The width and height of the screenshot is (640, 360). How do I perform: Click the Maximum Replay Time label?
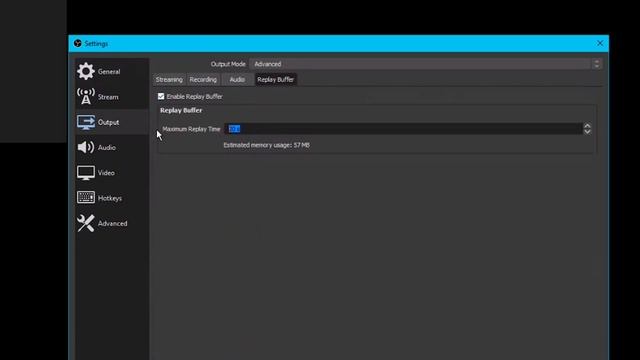click(x=191, y=129)
